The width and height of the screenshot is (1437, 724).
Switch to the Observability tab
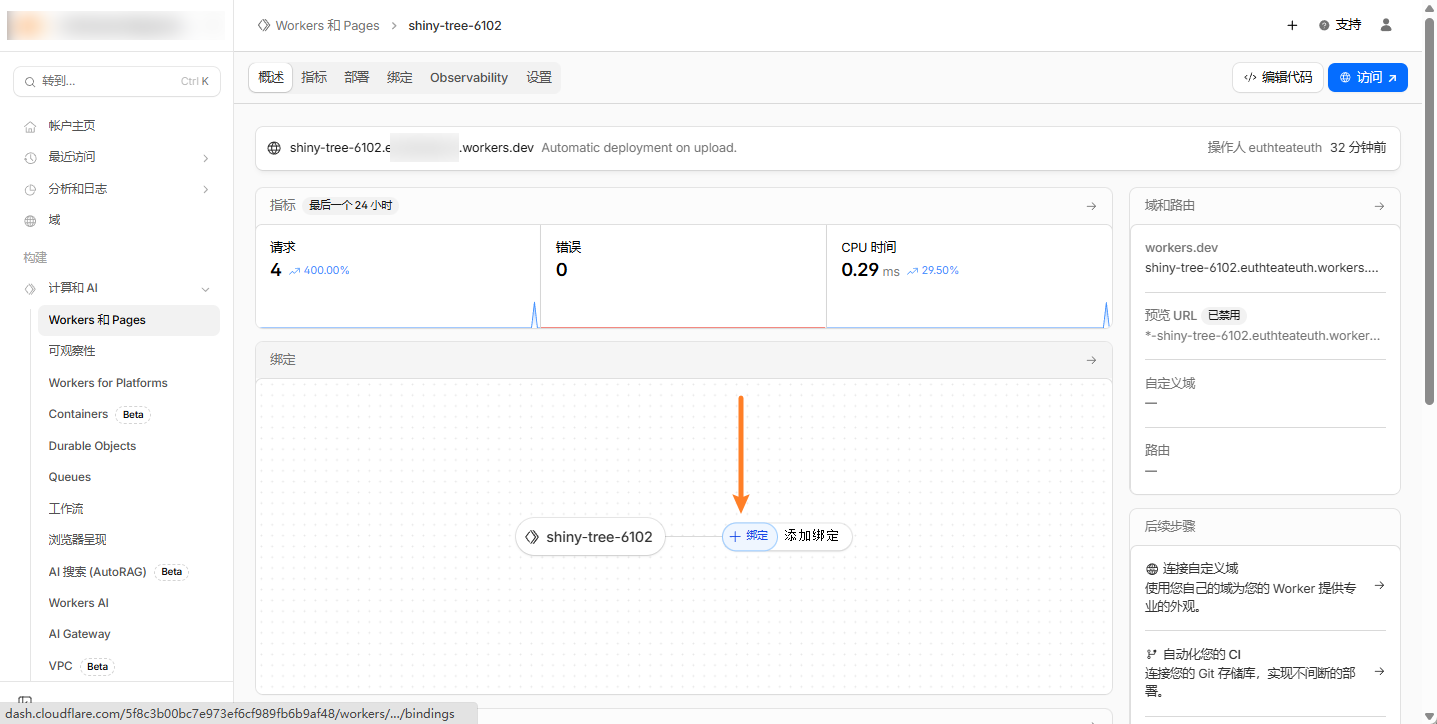click(x=468, y=77)
